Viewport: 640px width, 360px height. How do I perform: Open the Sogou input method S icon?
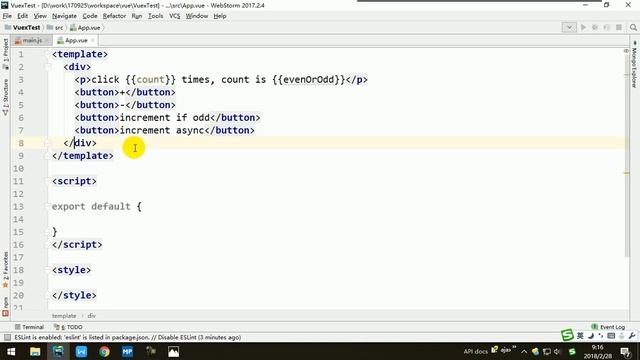tap(567, 335)
